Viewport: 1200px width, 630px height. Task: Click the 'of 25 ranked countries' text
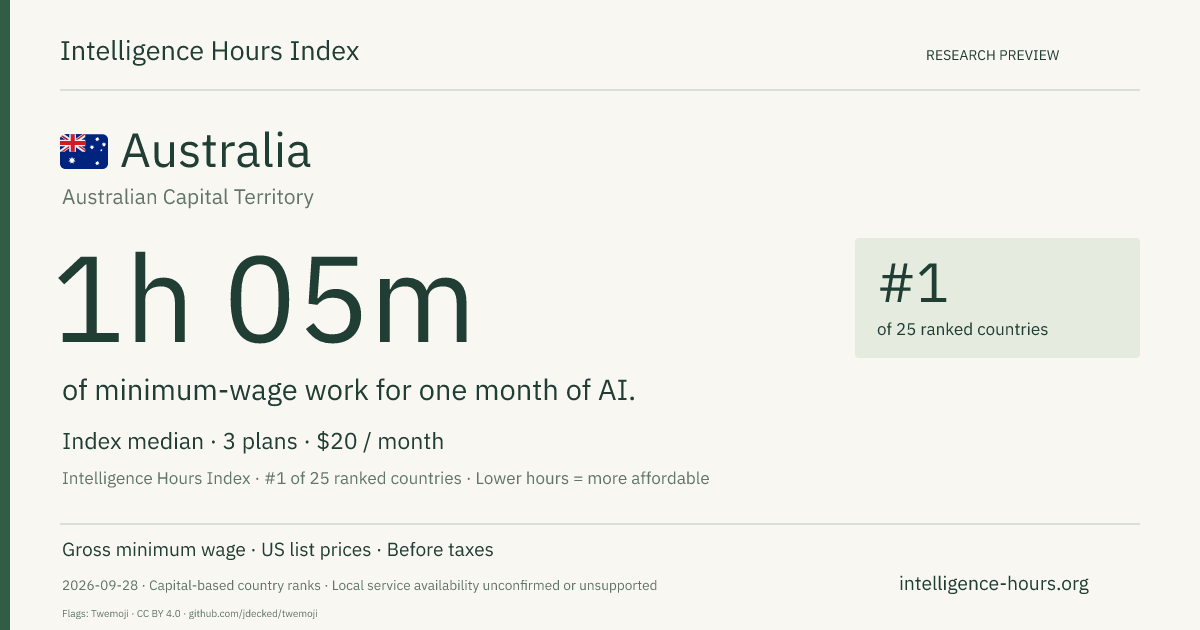click(962, 329)
